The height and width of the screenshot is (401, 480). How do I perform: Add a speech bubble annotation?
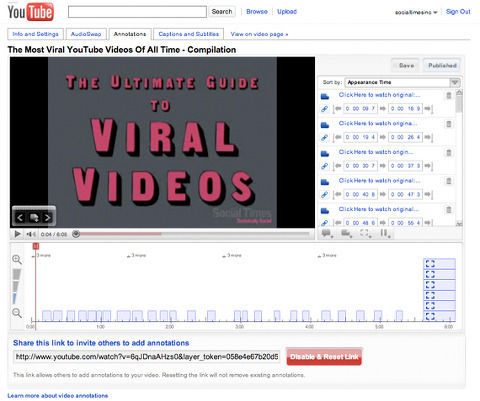pos(327,234)
